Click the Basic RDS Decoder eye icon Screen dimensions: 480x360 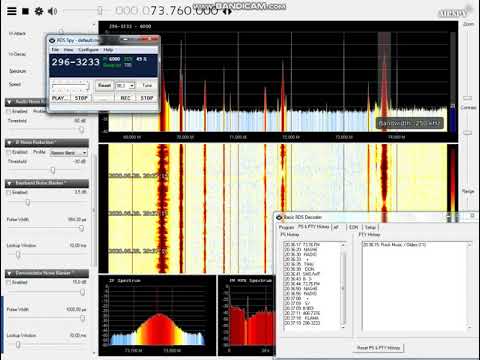(x=279, y=217)
